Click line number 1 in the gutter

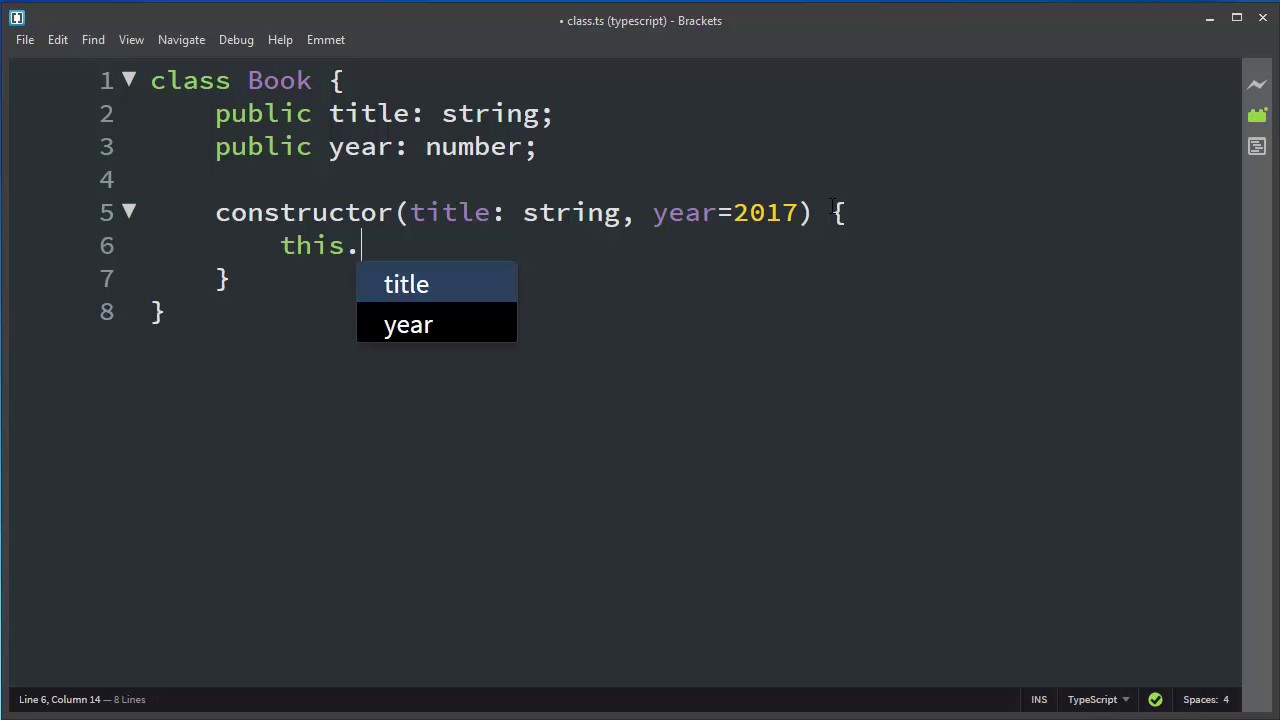pyautogui.click(x=107, y=81)
